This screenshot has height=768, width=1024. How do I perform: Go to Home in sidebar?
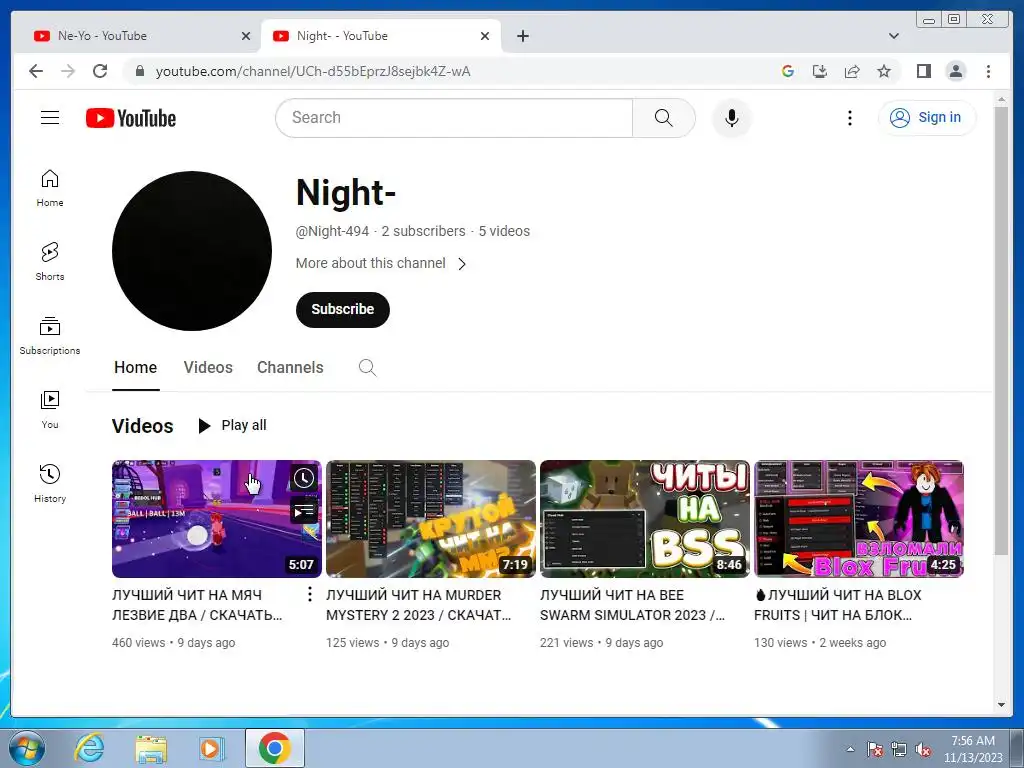[x=50, y=188]
